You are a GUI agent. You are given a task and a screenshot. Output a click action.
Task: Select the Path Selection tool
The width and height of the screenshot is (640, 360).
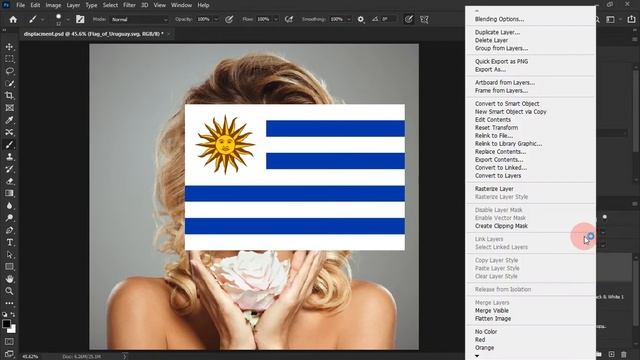9,255
